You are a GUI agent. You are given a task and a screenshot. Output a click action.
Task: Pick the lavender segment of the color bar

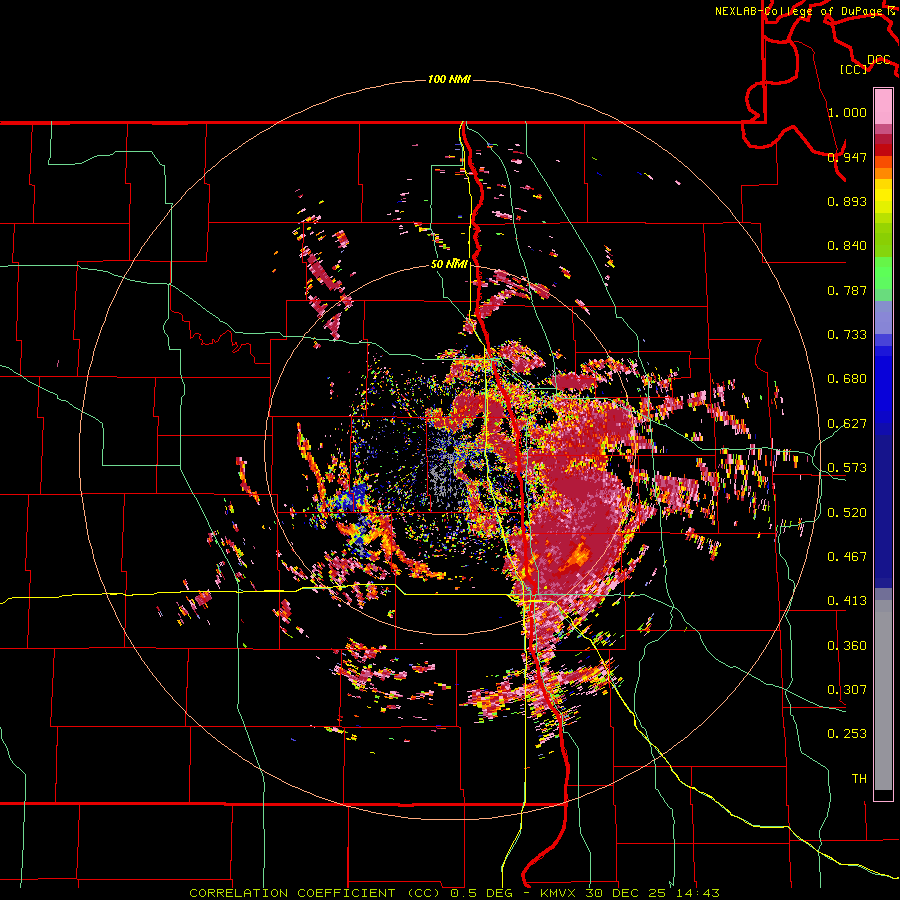tap(883, 317)
